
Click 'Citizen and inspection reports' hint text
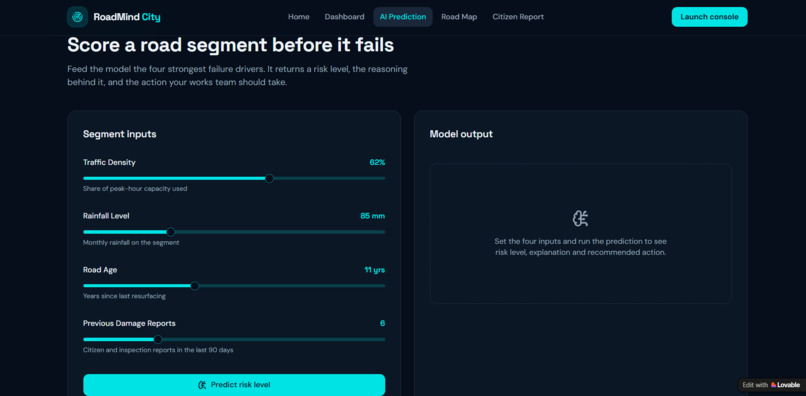point(158,350)
